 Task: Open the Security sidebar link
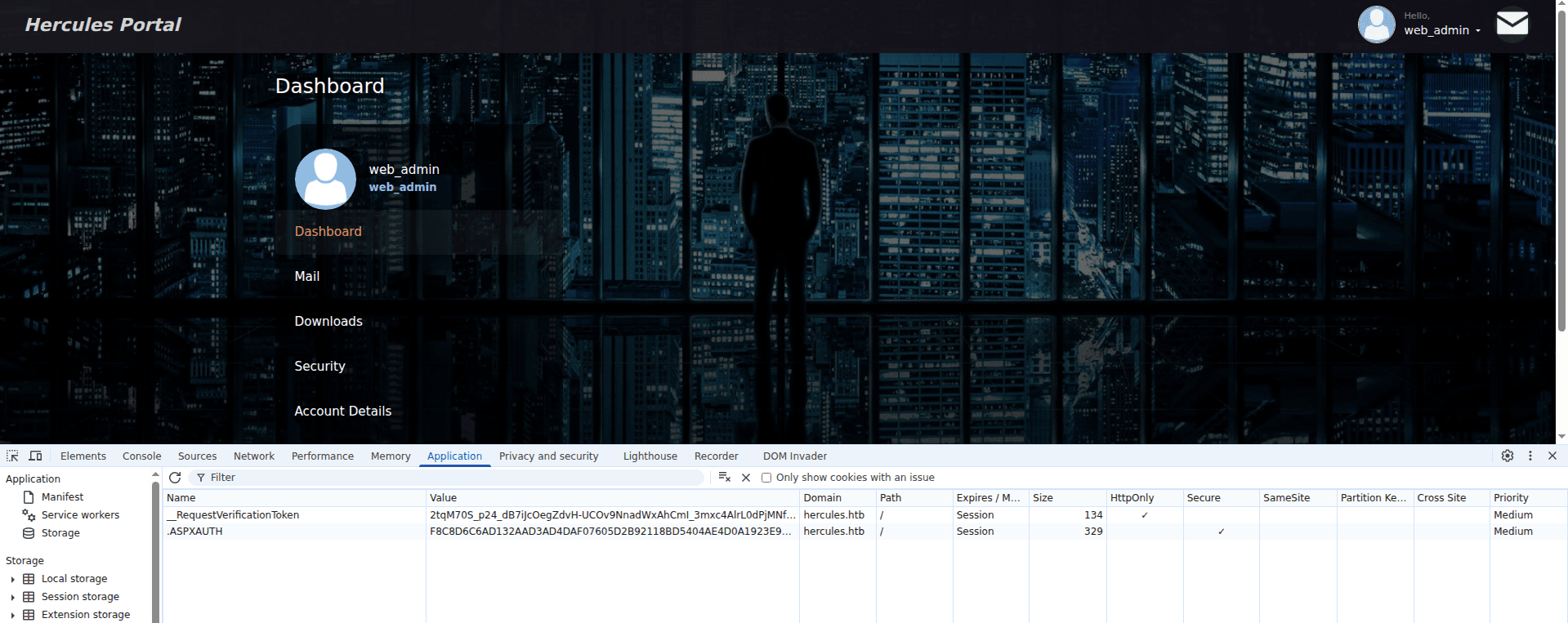coord(320,367)
